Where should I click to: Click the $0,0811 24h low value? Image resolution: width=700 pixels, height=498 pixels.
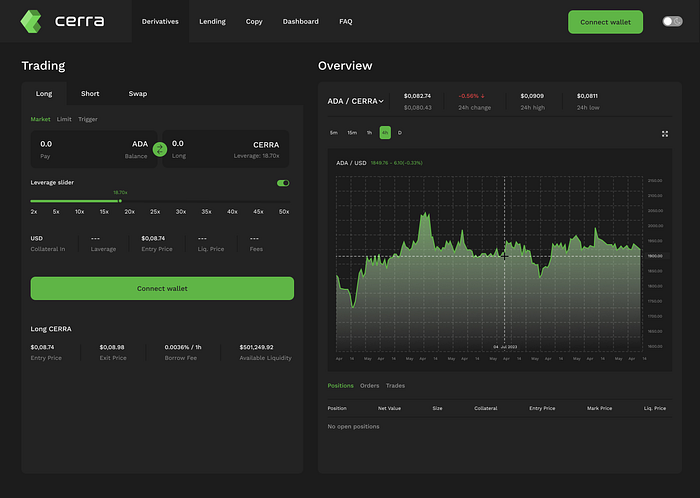[587, 96]
